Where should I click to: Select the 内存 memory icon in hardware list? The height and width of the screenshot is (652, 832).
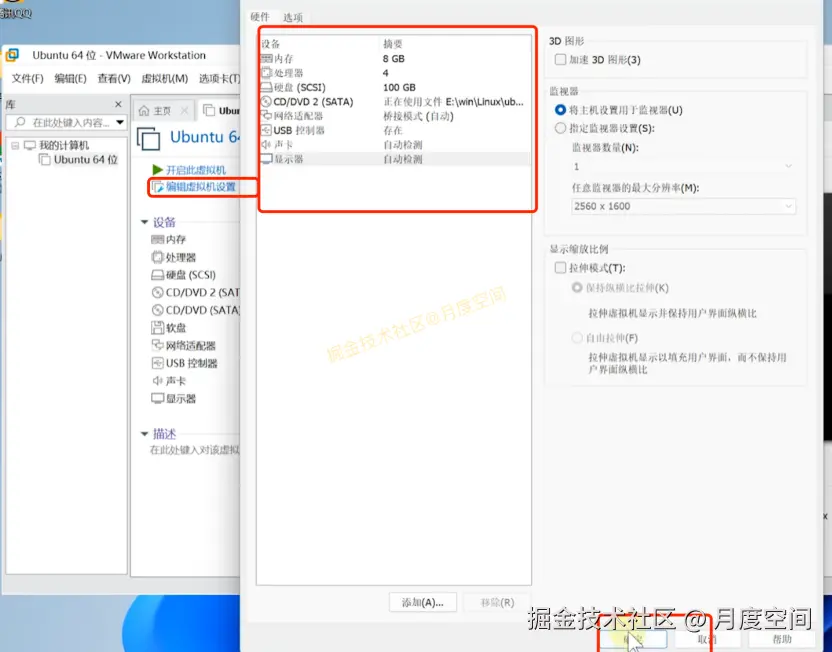click(x=267, y=59)
